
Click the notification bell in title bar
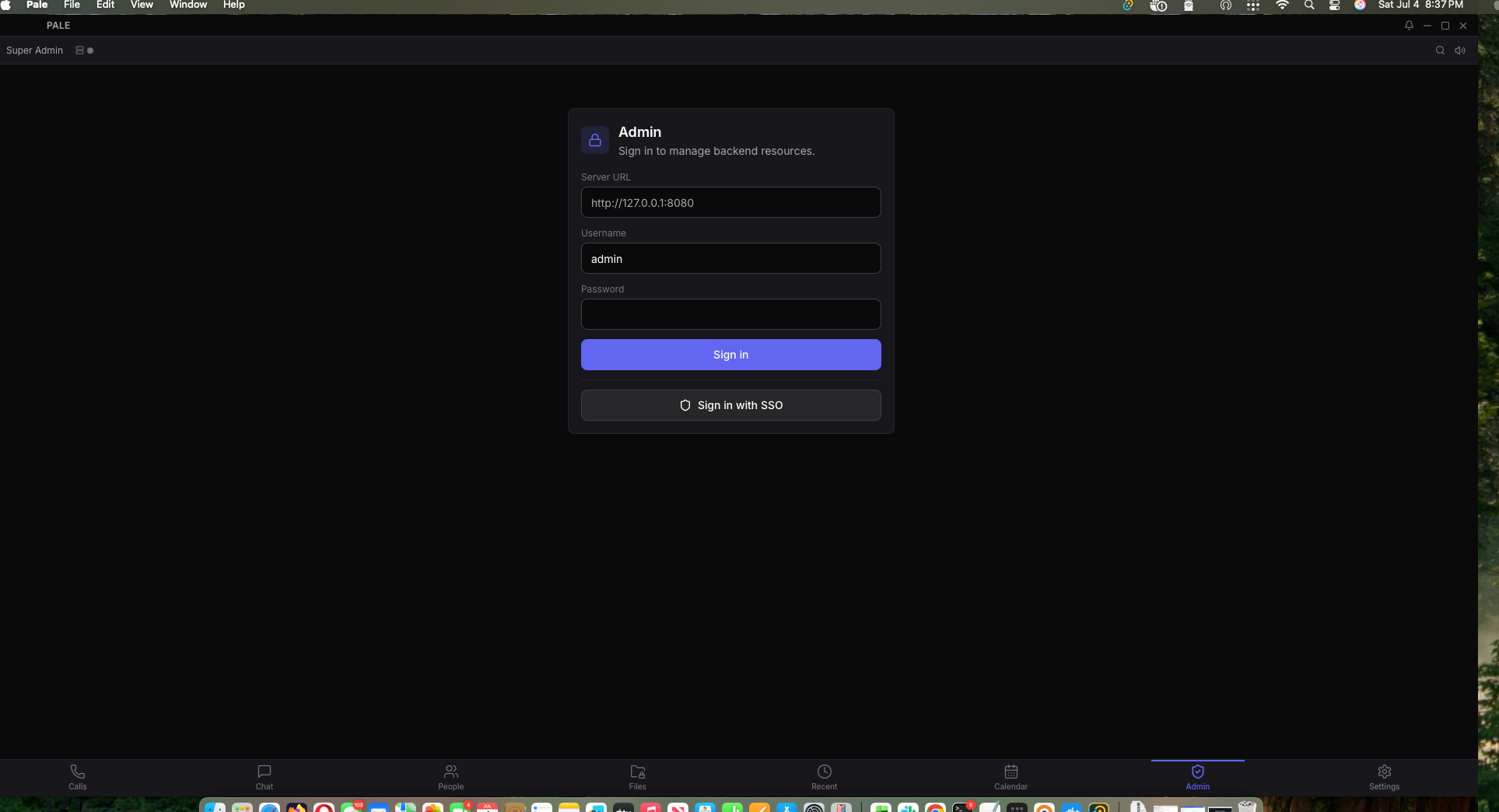(1409, 26)
